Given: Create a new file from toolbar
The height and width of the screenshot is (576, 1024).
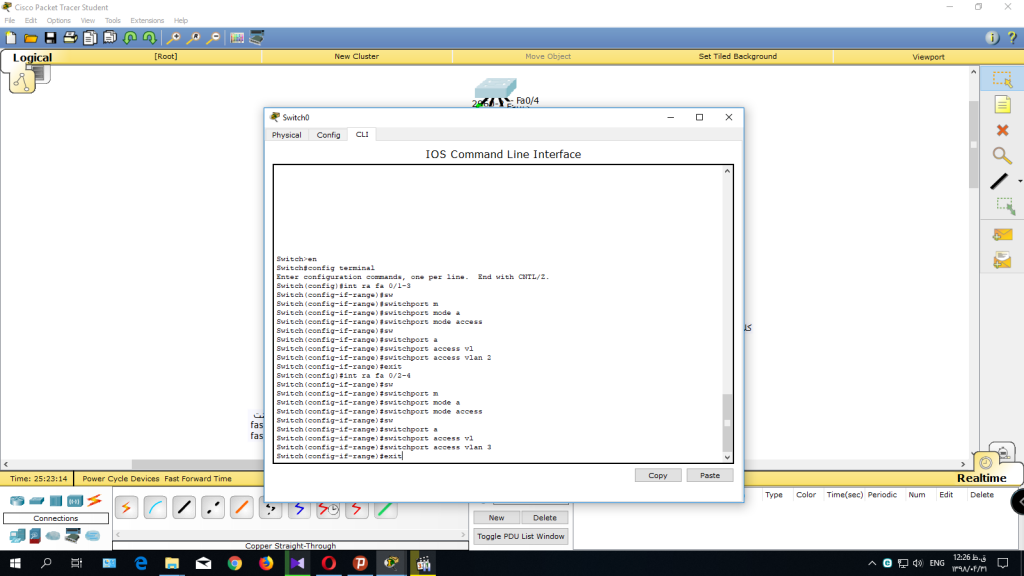Looking at the screenshot, I should pyautogui.click(x=11, y=38).
